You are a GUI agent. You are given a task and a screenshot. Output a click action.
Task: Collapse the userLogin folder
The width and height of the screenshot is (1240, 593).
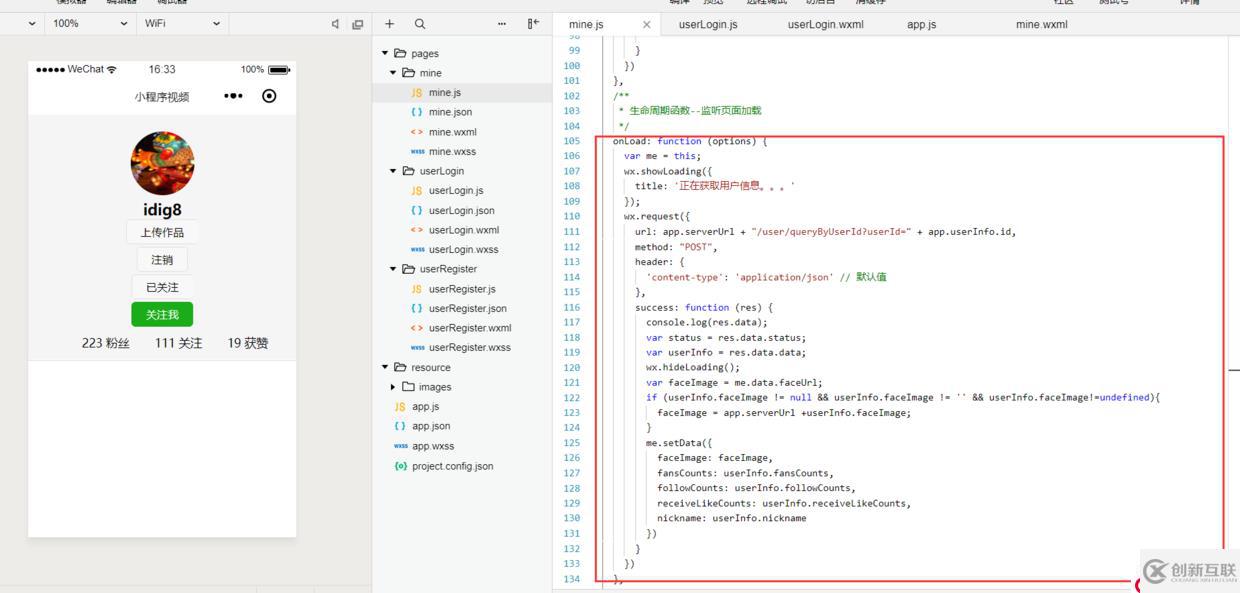pyautogui.click(x=441, y=171)
